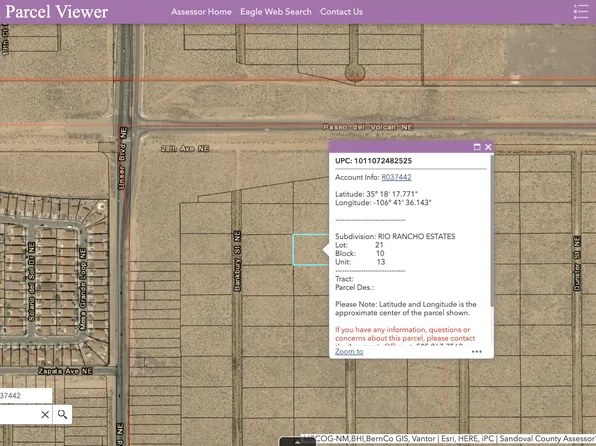Open account link R037442
596x446 pixels.
396,177
